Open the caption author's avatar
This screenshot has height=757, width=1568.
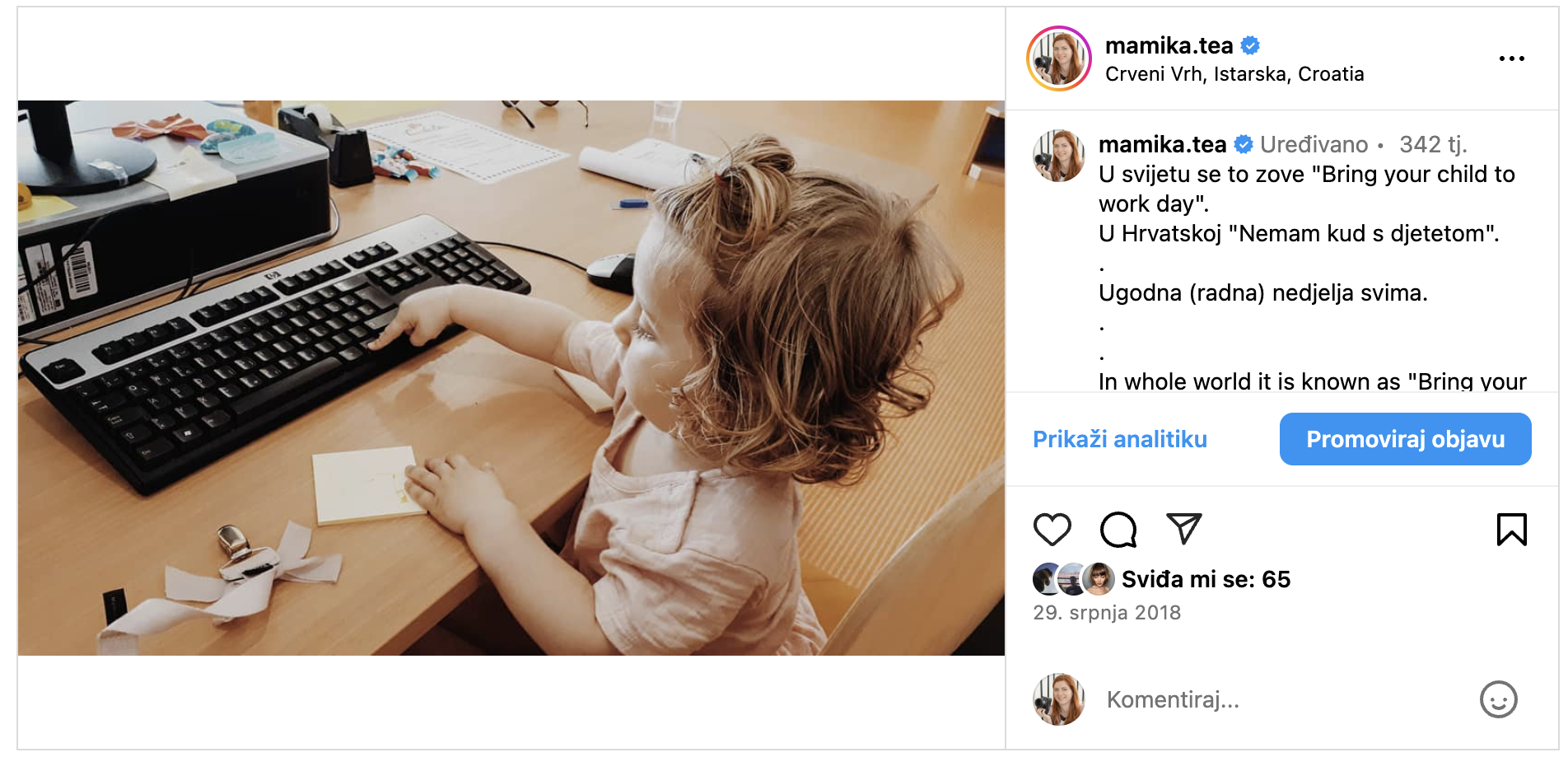(1058, 155)
